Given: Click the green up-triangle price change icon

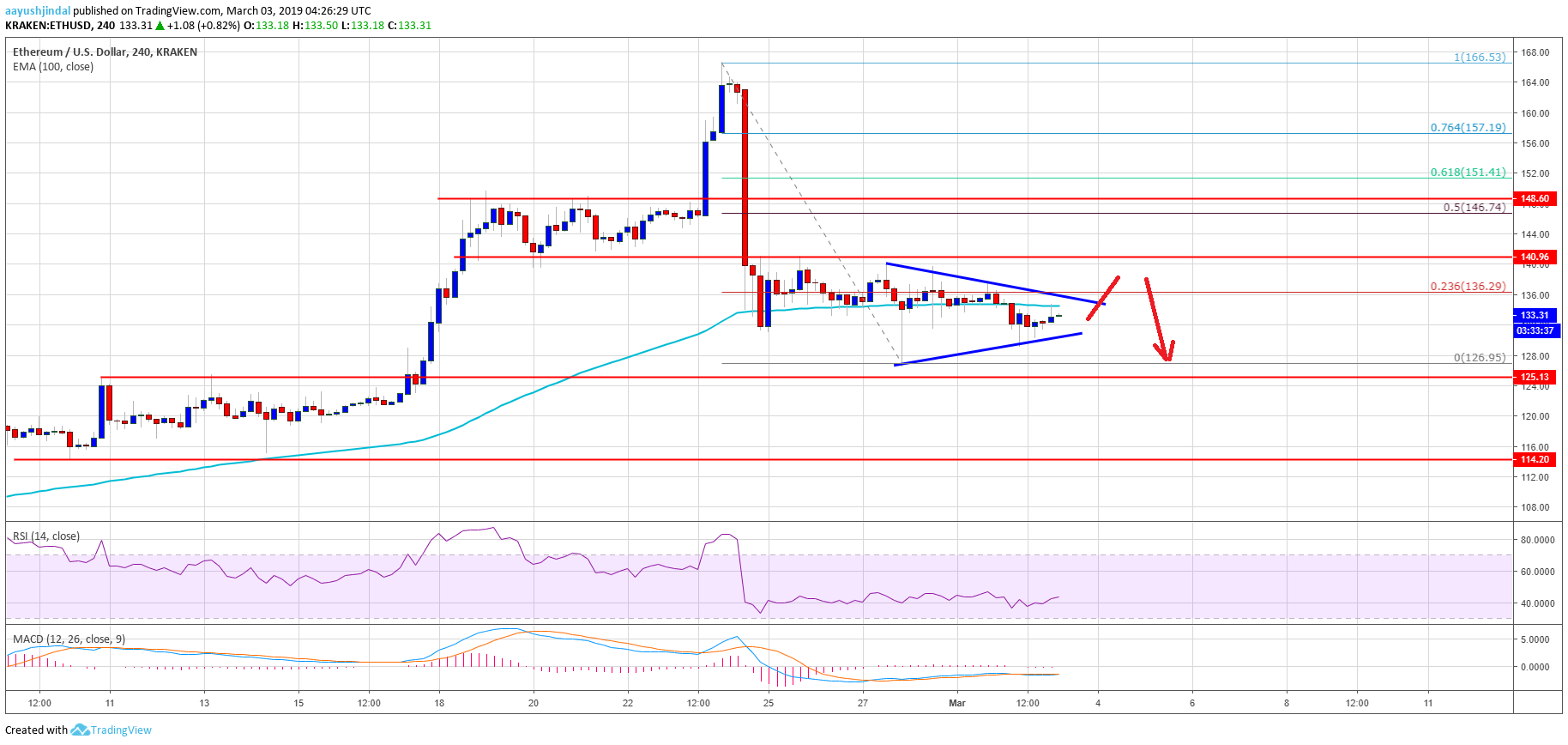Looking at the screenshot, I should point(160,26).
